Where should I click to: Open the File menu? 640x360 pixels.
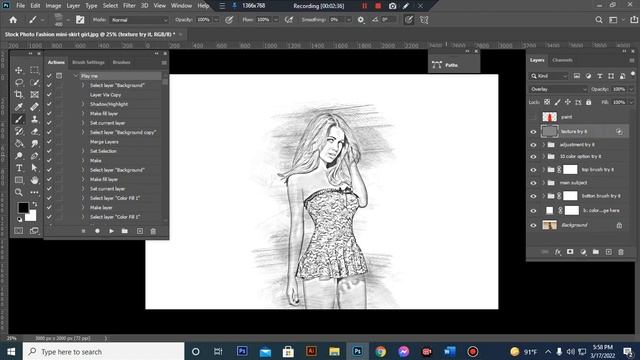[x=20, y=6]
